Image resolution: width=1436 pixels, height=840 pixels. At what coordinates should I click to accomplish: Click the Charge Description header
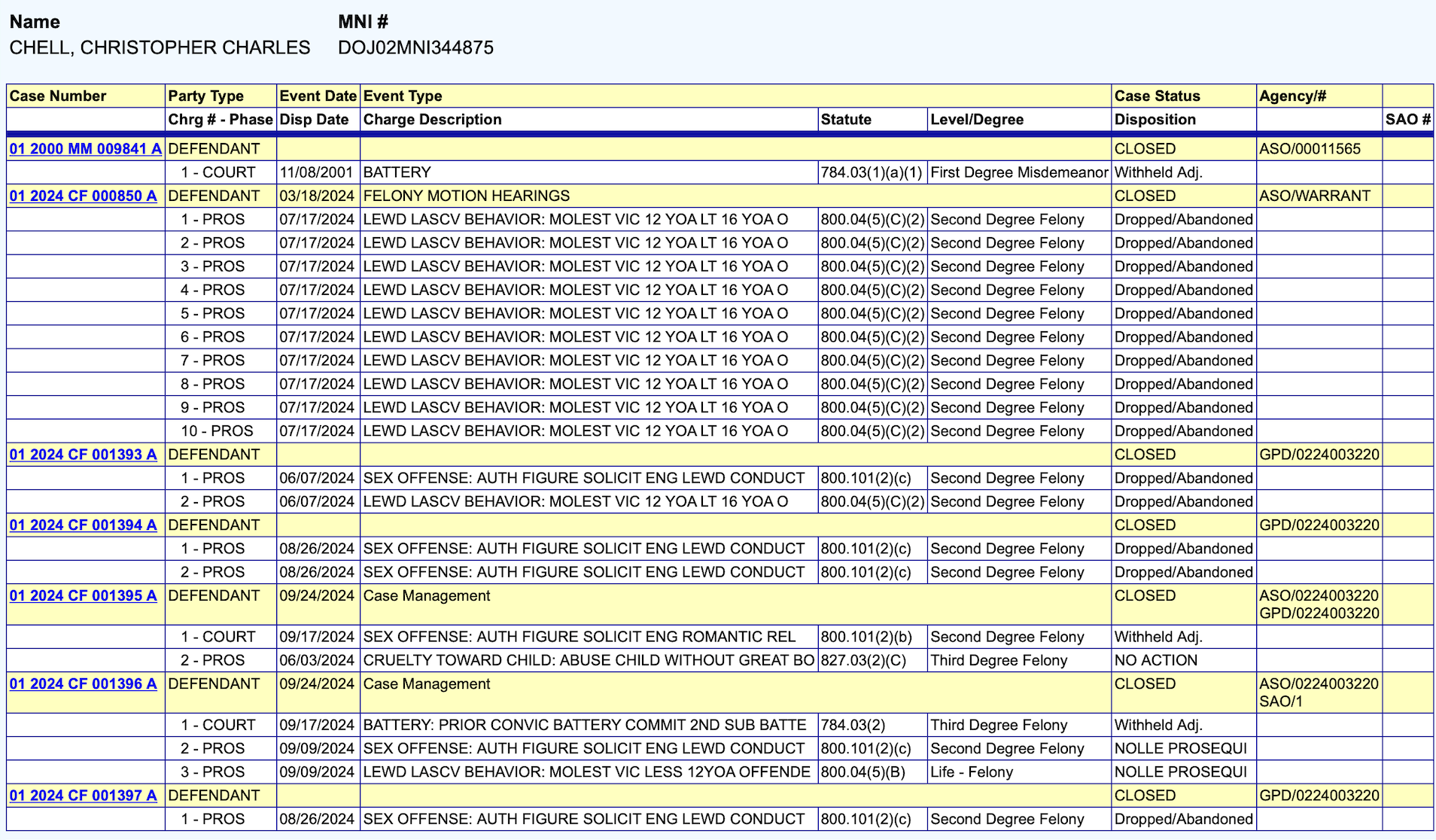click(432, 119)
